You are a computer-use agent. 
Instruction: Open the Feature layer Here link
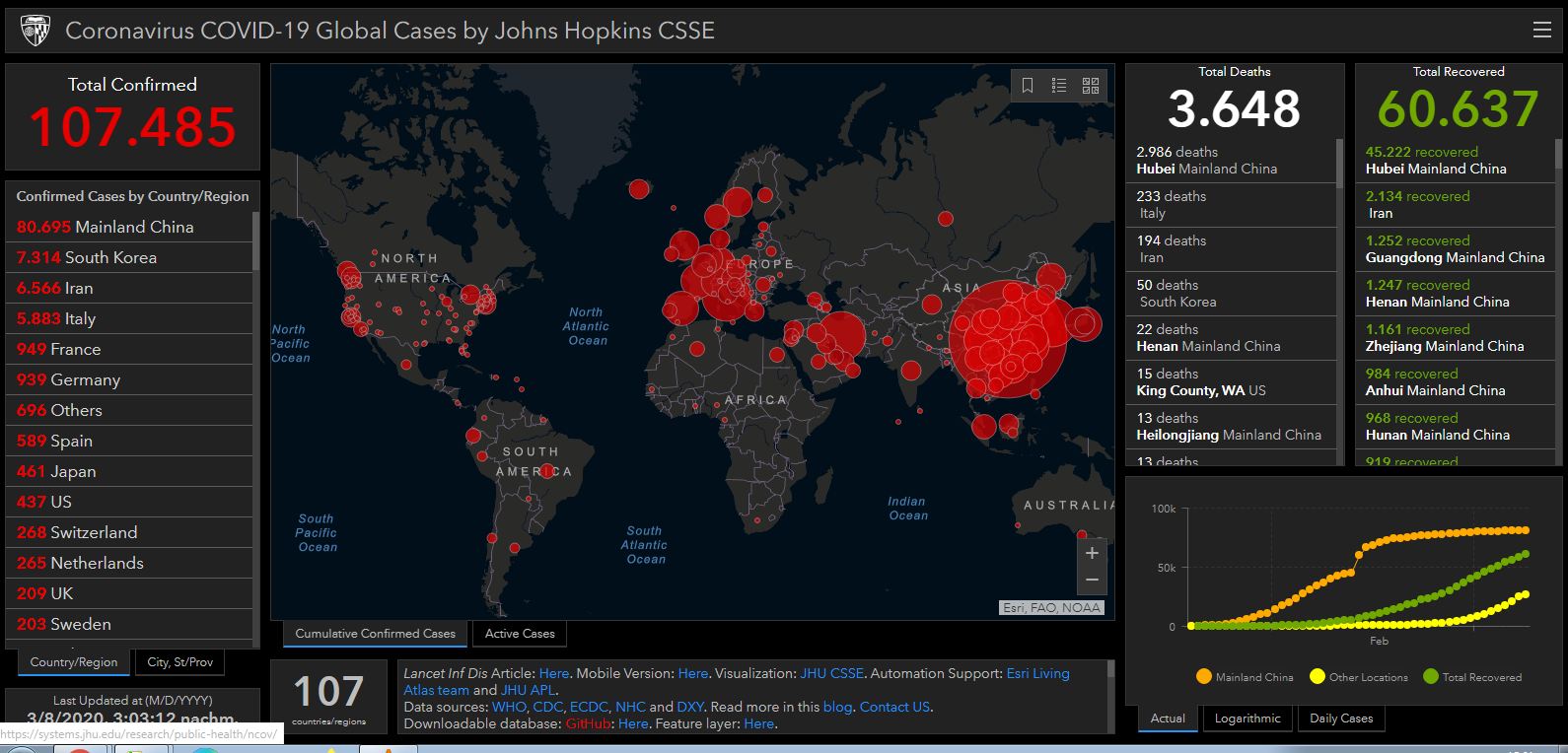[758, 723]
